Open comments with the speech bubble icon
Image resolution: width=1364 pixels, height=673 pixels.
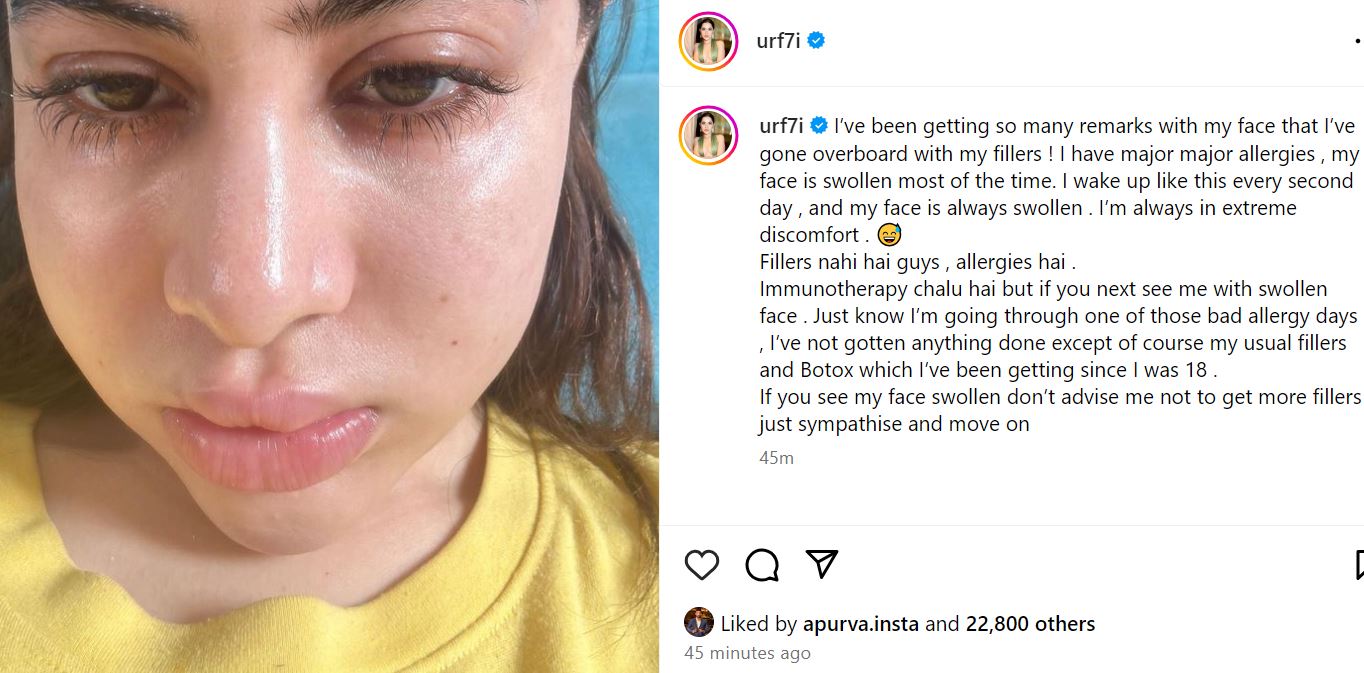pos(763,564)
